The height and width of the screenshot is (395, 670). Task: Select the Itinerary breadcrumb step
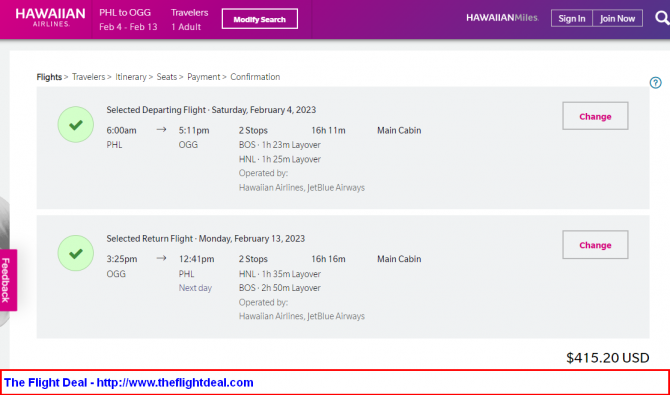131,77
